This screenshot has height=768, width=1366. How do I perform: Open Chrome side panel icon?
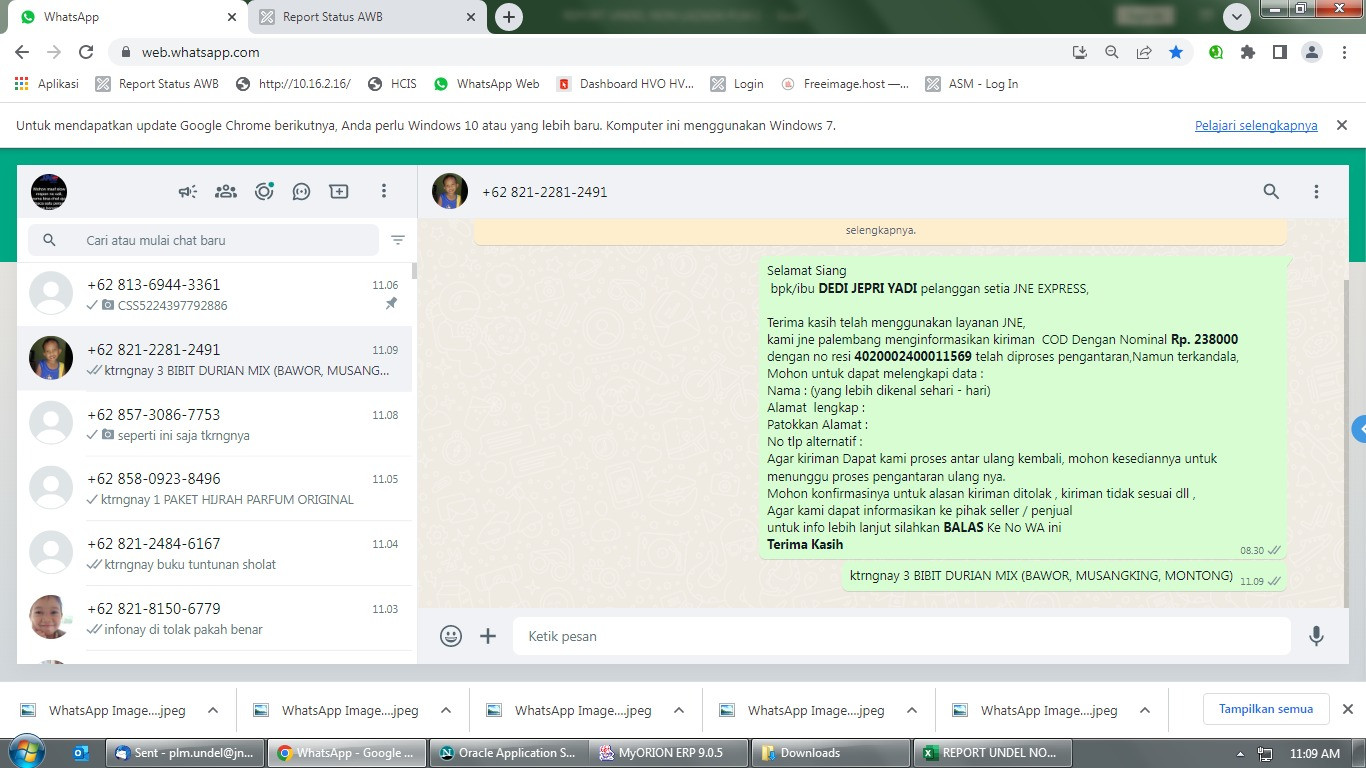(1279, 52)
